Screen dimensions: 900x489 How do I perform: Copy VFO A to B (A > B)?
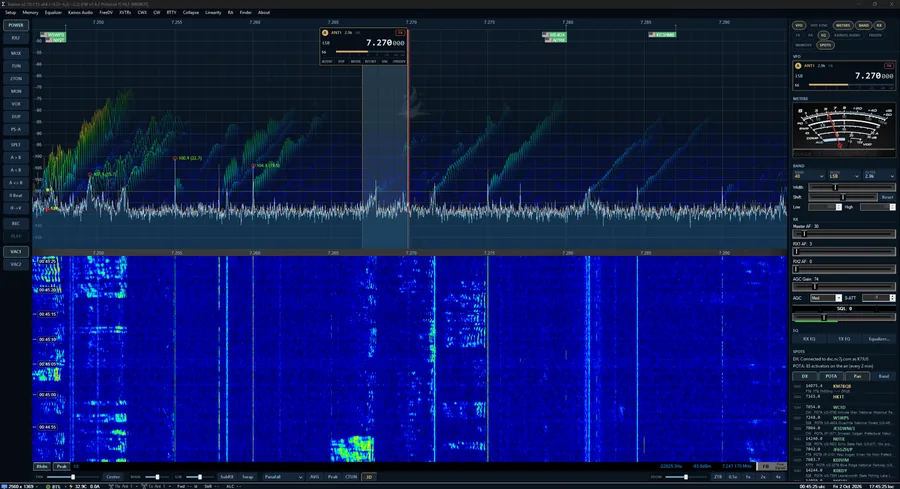[16, 157]
